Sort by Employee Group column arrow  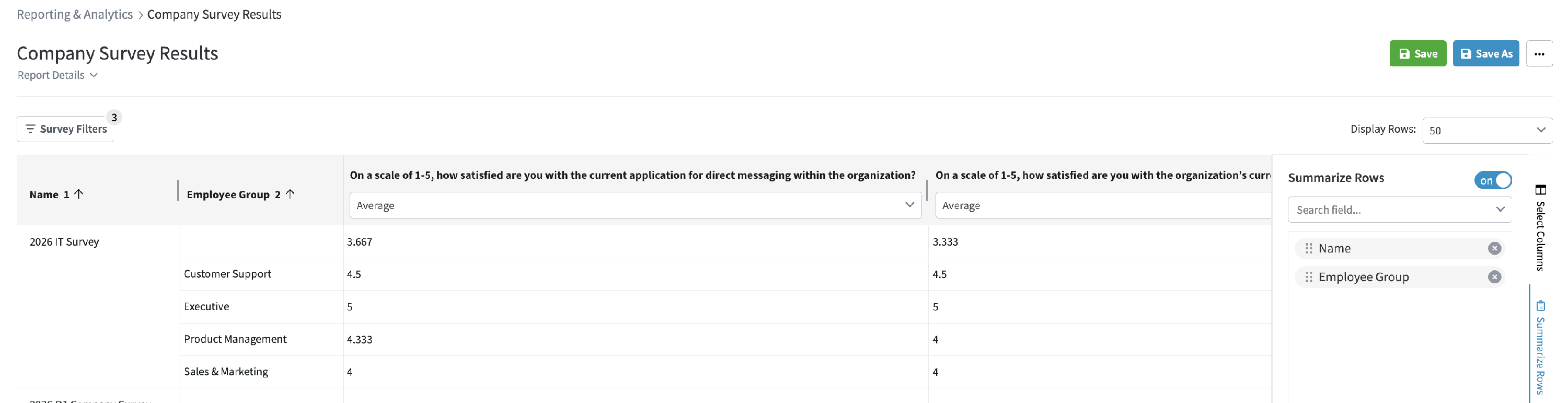(x=290, y=194)
